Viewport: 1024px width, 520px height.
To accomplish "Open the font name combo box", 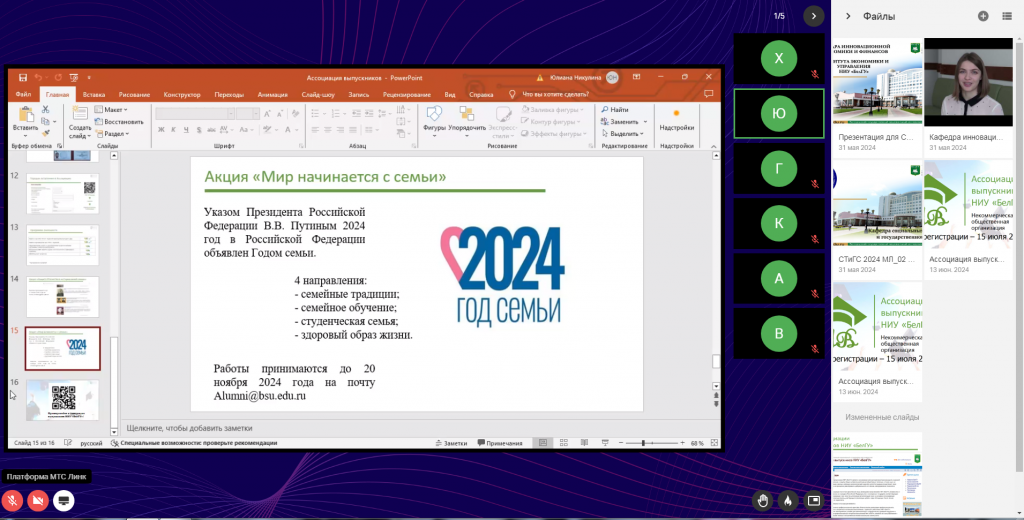I will tap(195, 114).
